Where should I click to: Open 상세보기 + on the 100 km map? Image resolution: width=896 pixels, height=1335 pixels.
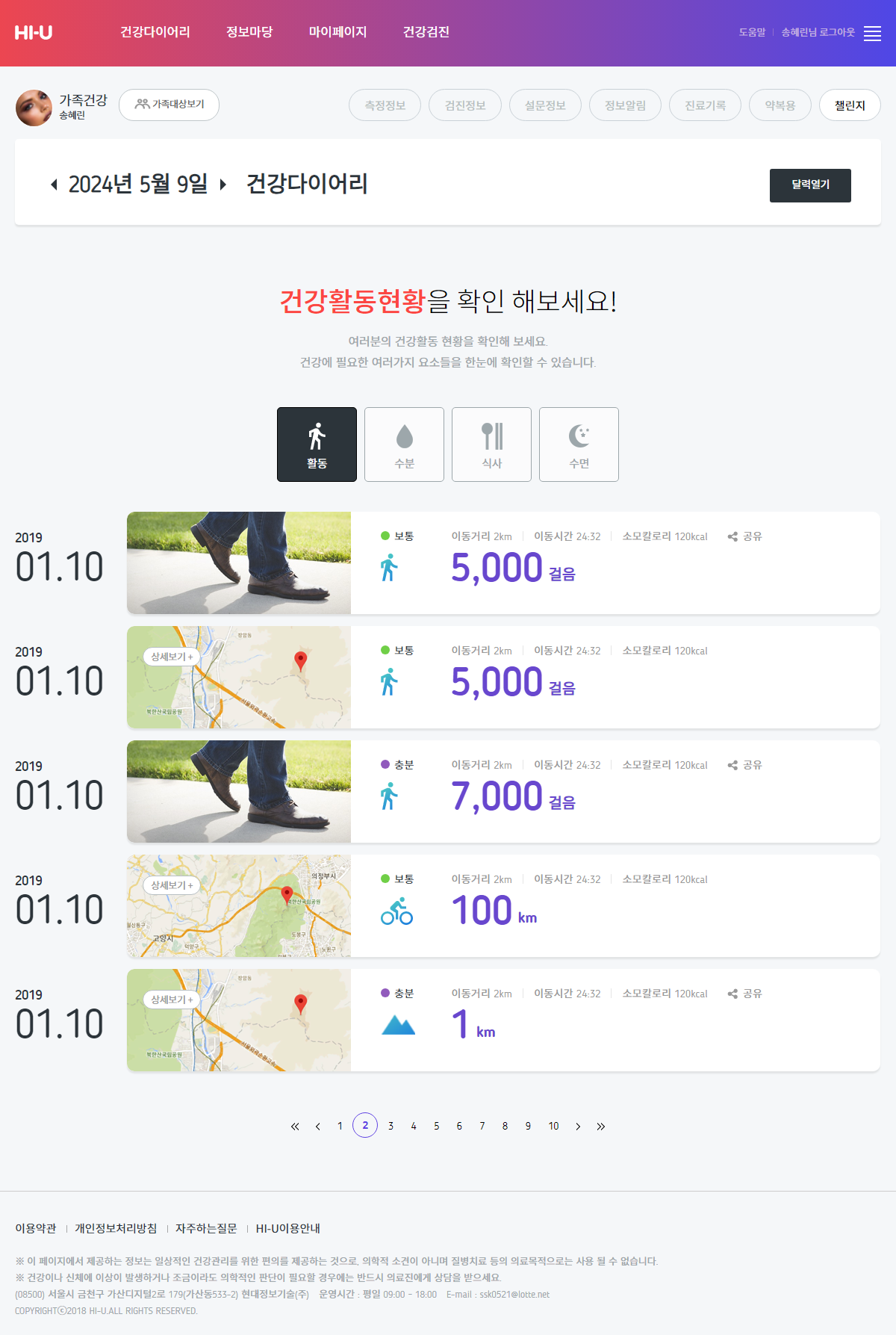(172, 885)
